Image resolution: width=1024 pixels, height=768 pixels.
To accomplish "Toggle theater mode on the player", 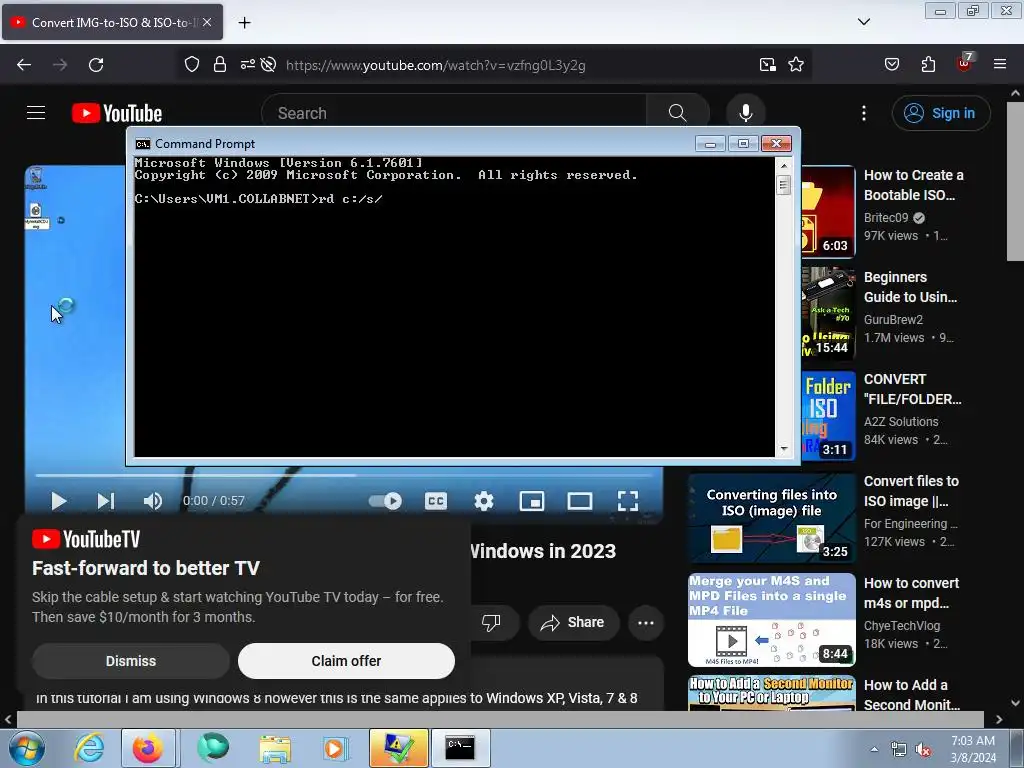I will tap(580, 501).
